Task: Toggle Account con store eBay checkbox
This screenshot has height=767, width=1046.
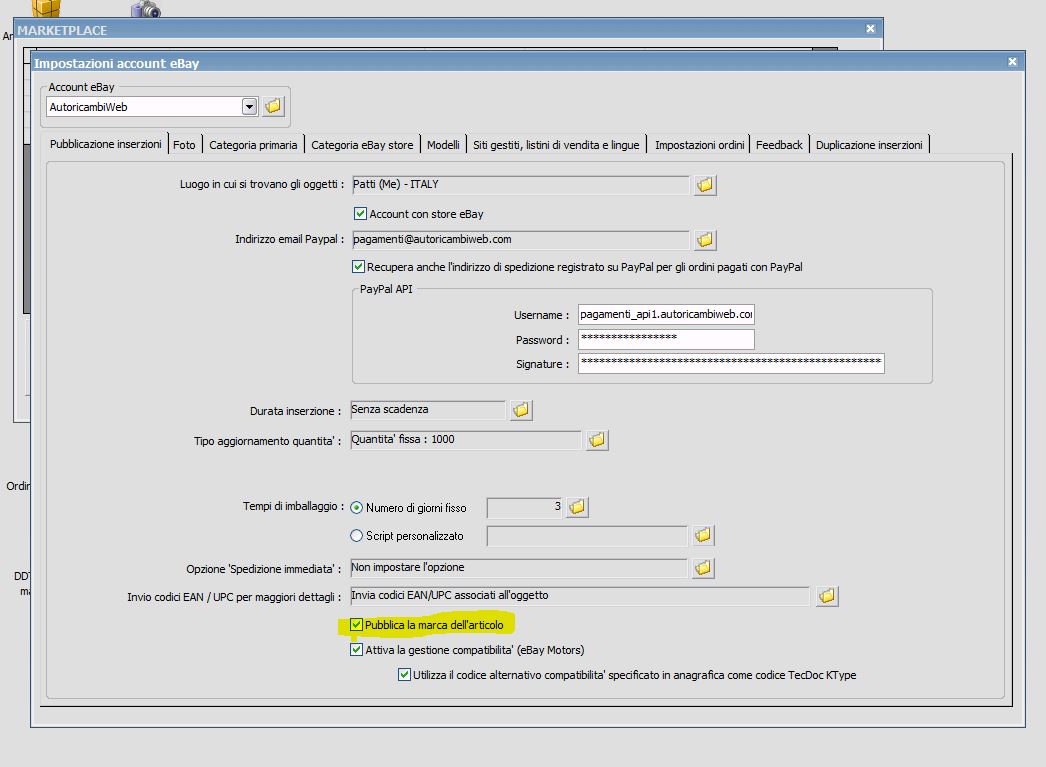Action: 360,213
